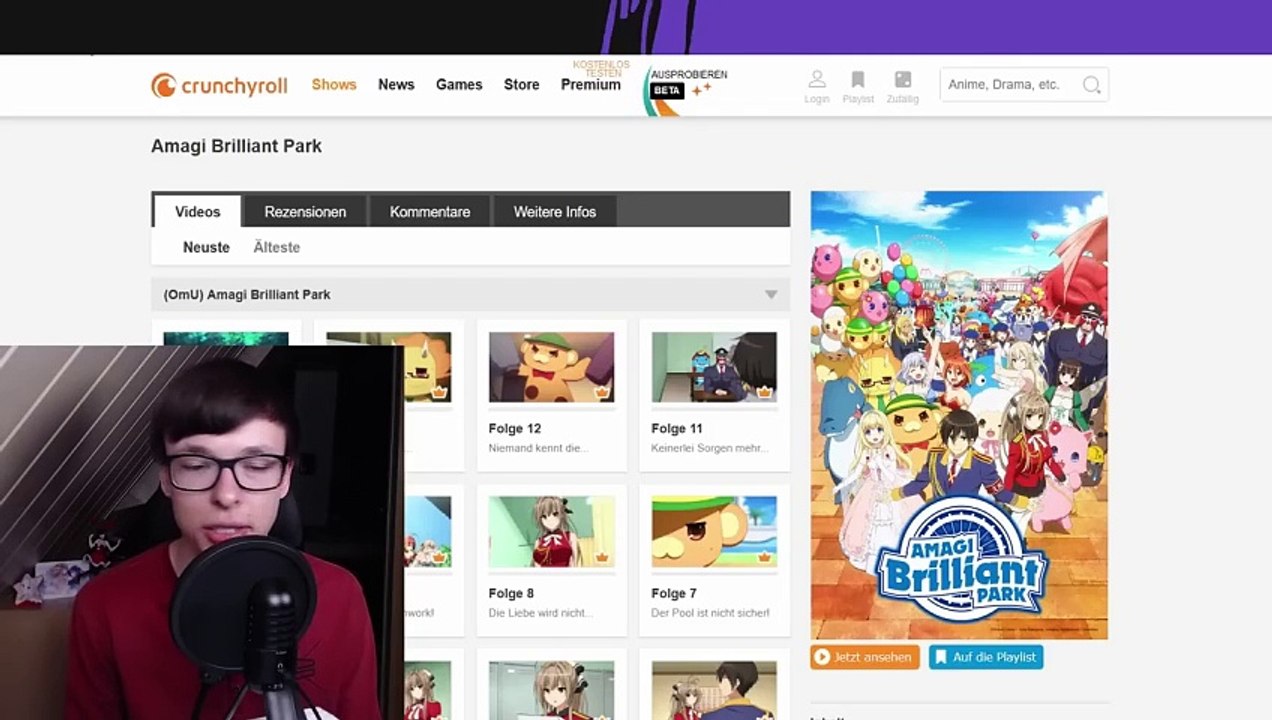
Task: Open the Shows menu
Action: 334,85
